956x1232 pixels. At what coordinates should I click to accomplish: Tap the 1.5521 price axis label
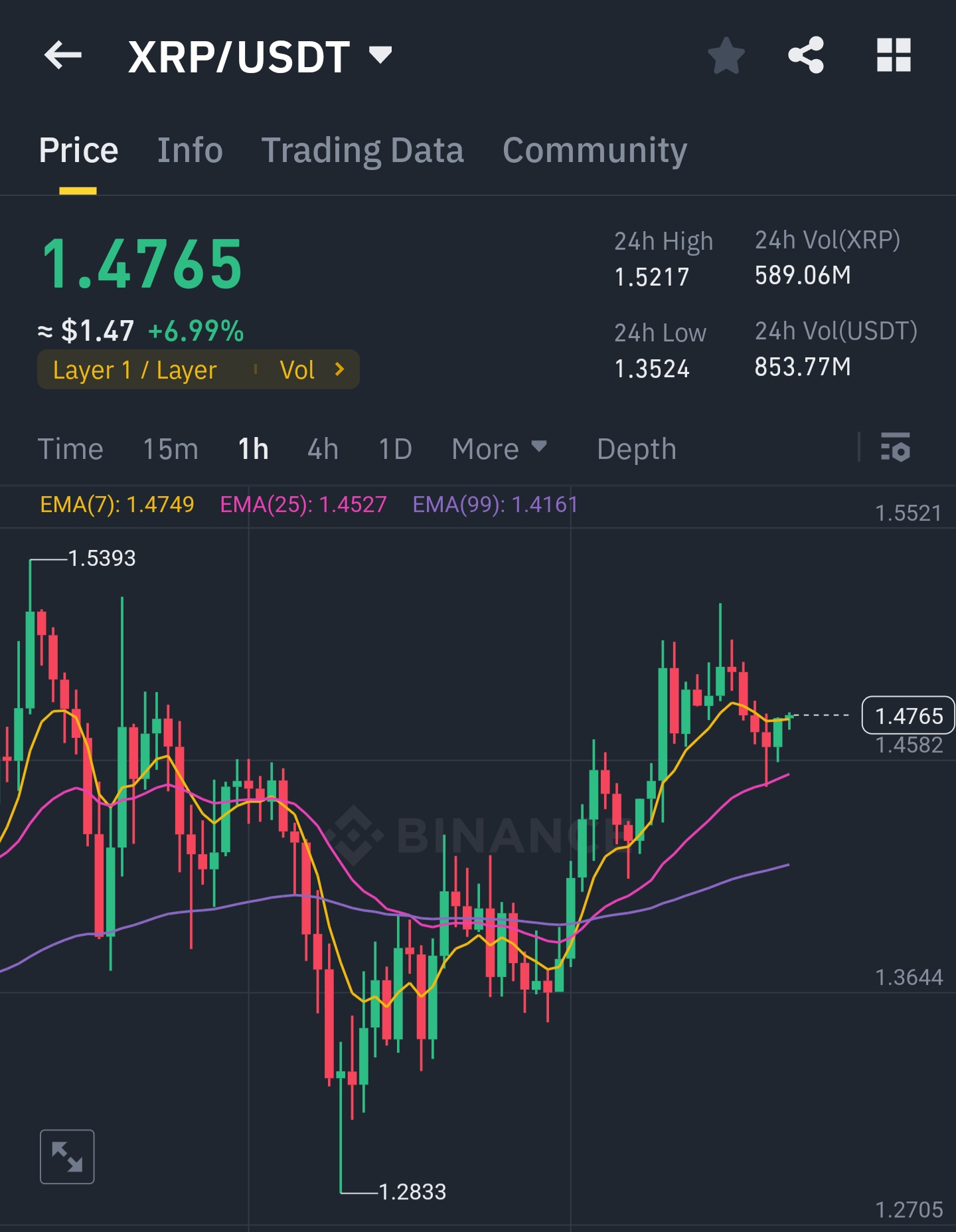908,513
